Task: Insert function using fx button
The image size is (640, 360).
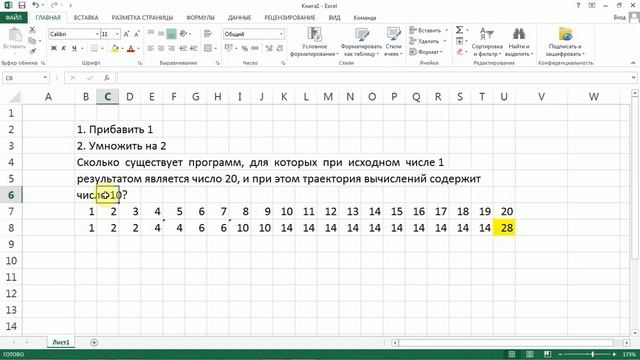Action: coord(107,78)
